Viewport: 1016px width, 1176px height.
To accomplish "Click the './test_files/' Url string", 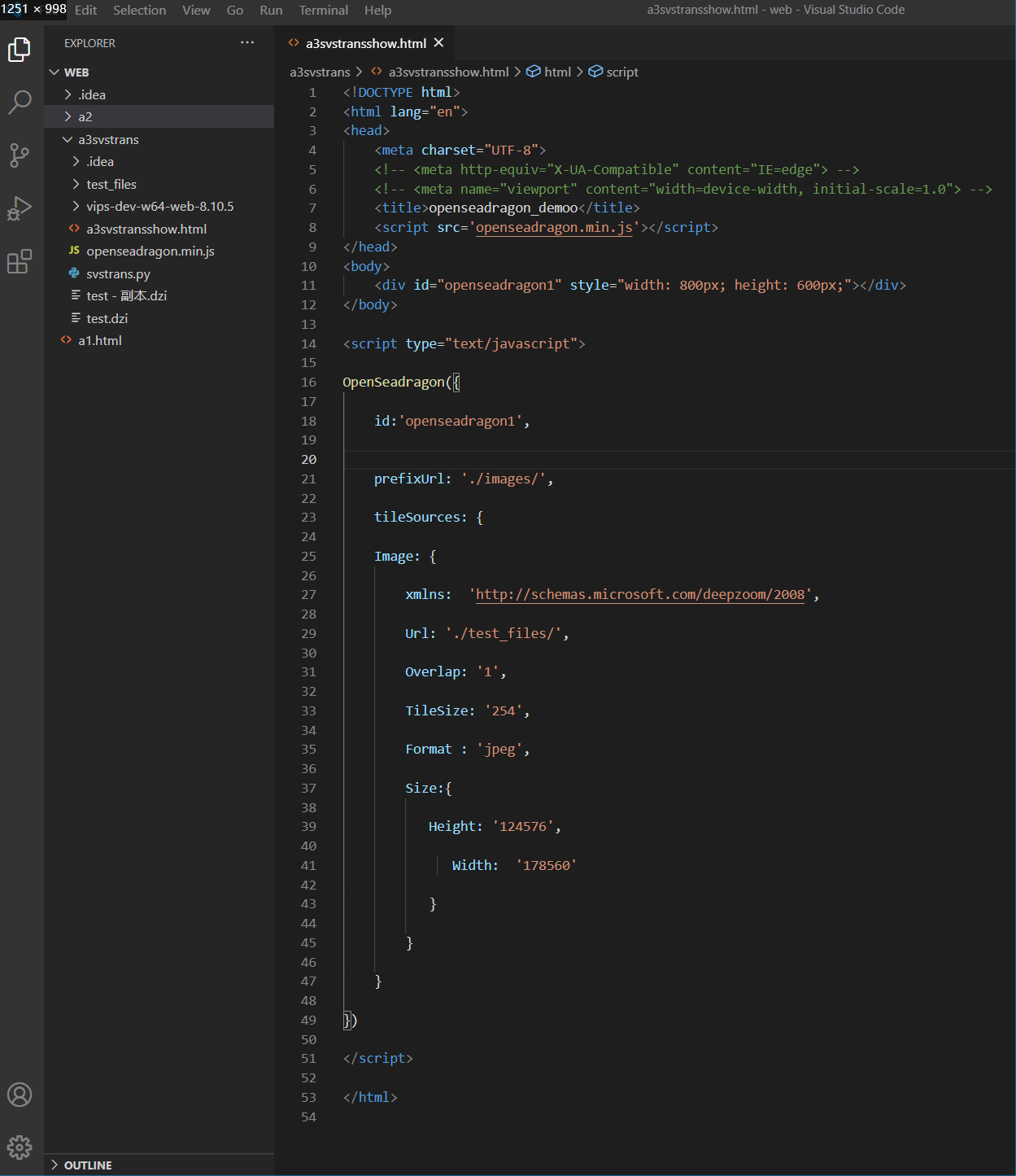I will click(504, 633).
